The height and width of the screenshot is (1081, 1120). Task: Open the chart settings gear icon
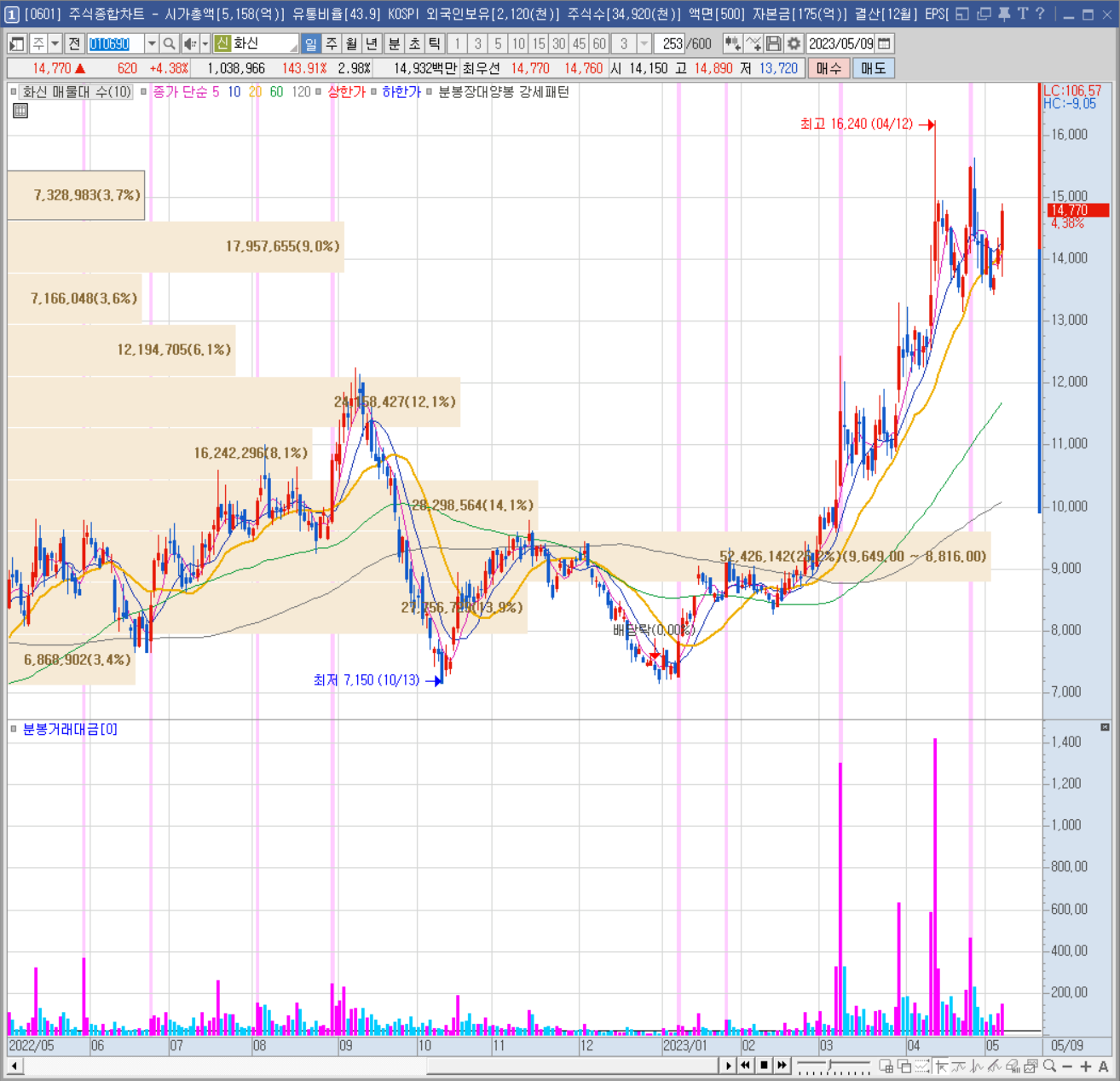coord(794,43)
